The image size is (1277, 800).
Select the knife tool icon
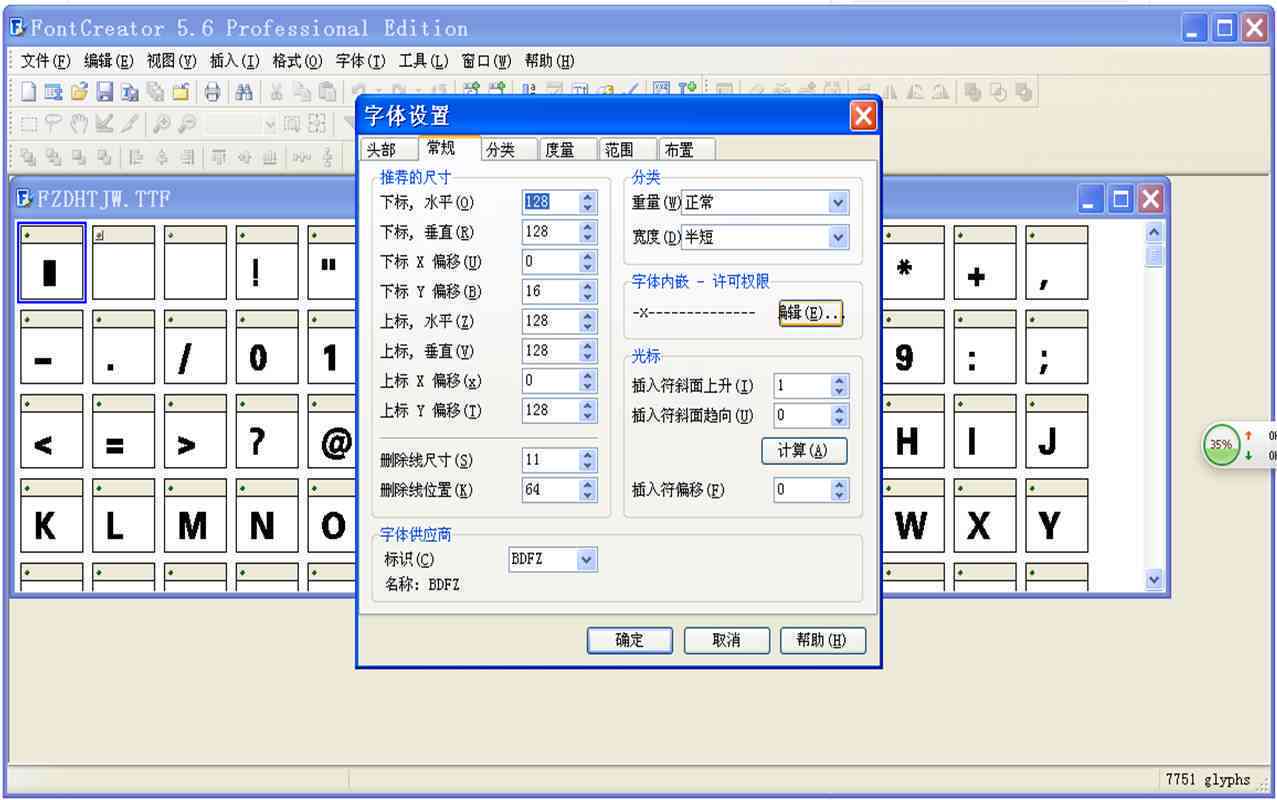pos(130,124)
